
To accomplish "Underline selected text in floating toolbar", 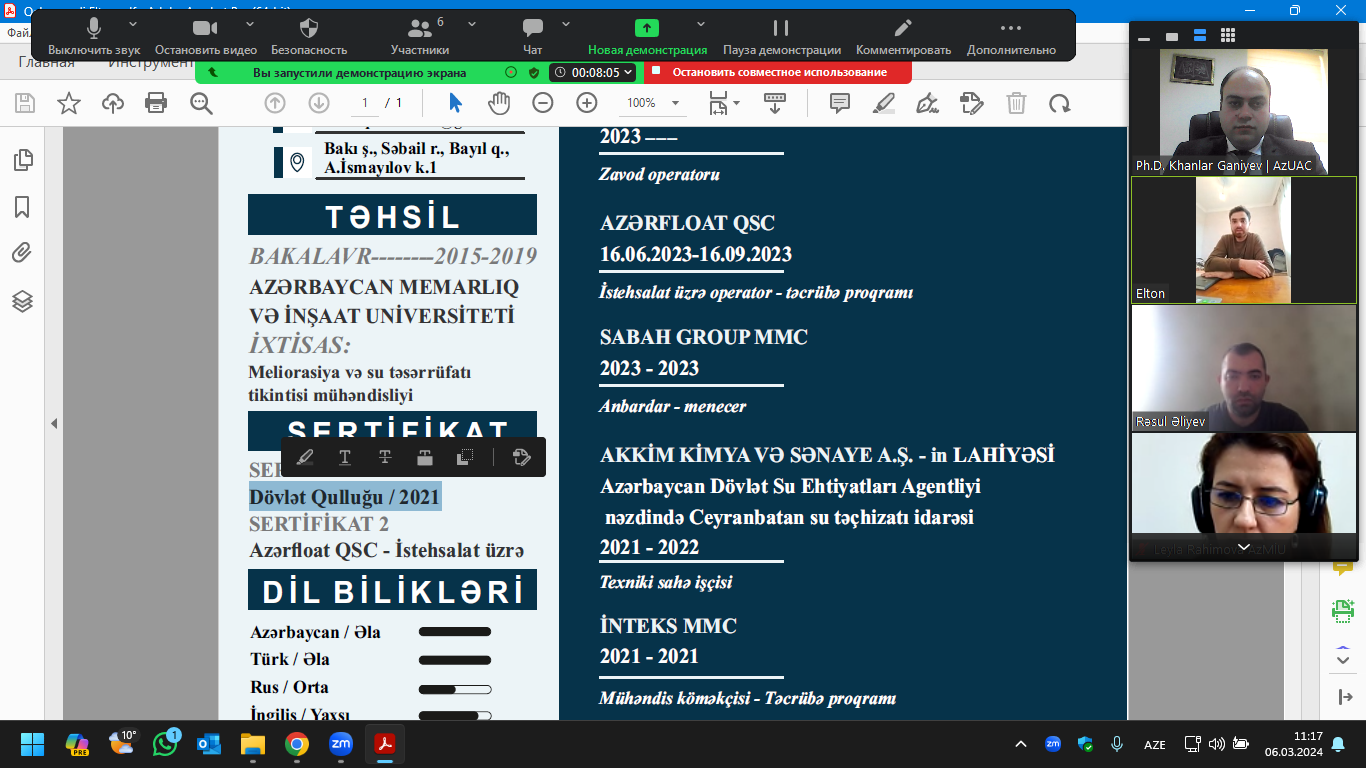I will pos(345,457).
